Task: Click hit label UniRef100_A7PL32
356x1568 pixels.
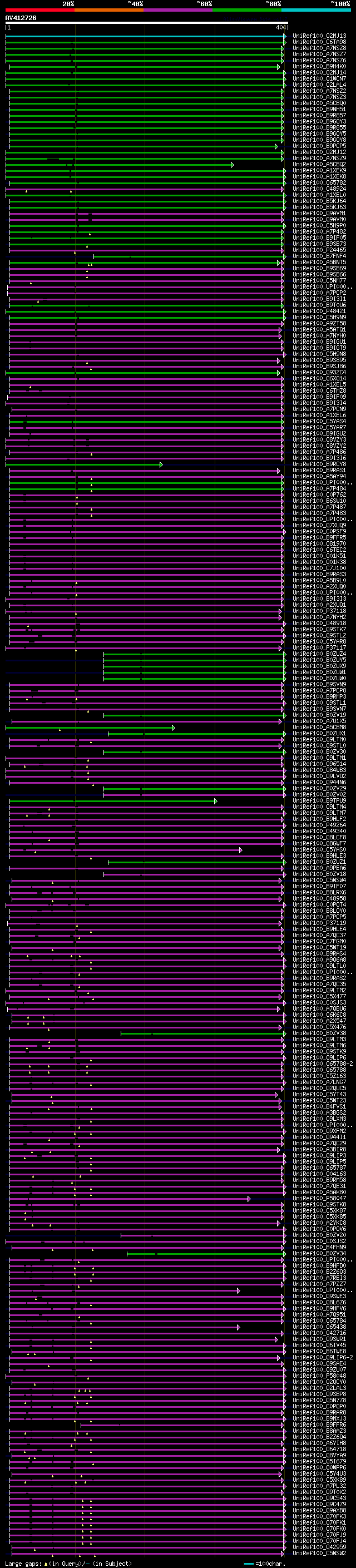Action: 319,1486
